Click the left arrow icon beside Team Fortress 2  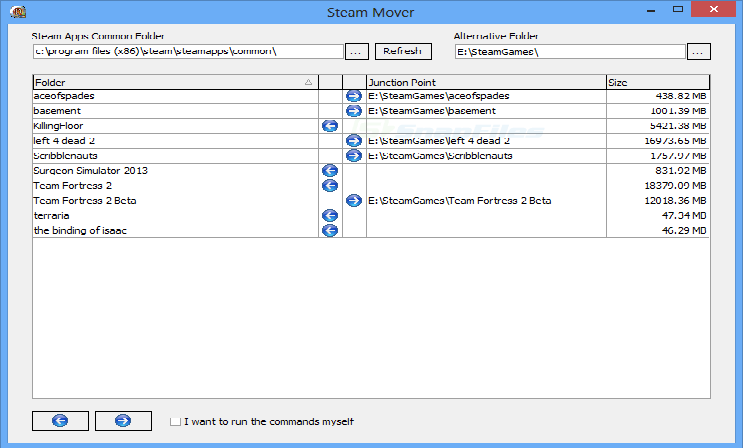tap(330, 186)
